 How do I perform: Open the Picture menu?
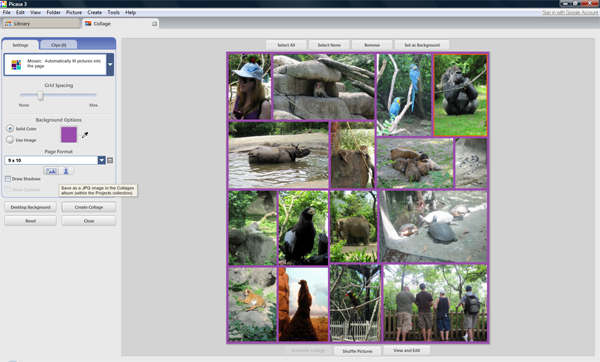[74, 12]
